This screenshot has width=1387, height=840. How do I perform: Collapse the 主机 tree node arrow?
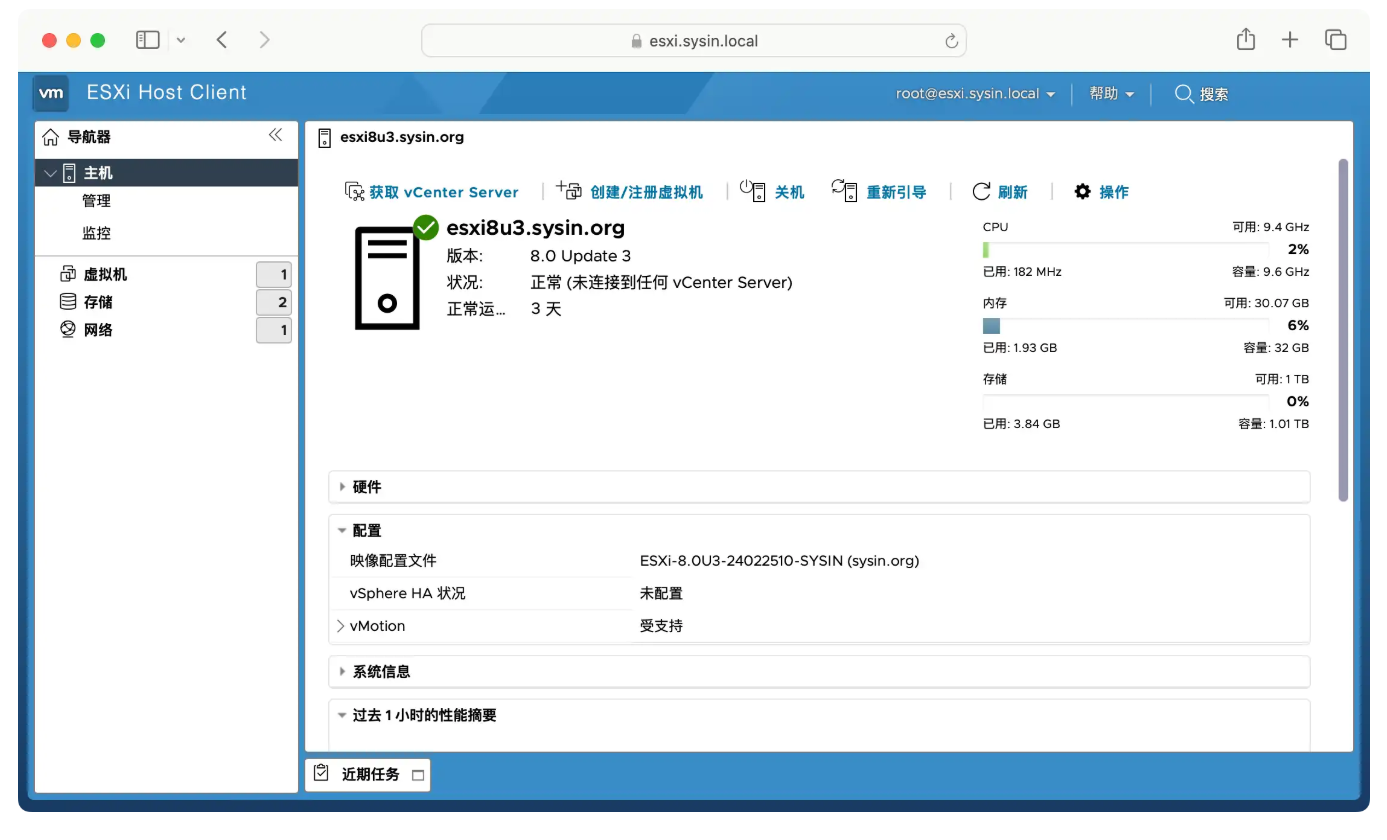click(x=49, y=174)
